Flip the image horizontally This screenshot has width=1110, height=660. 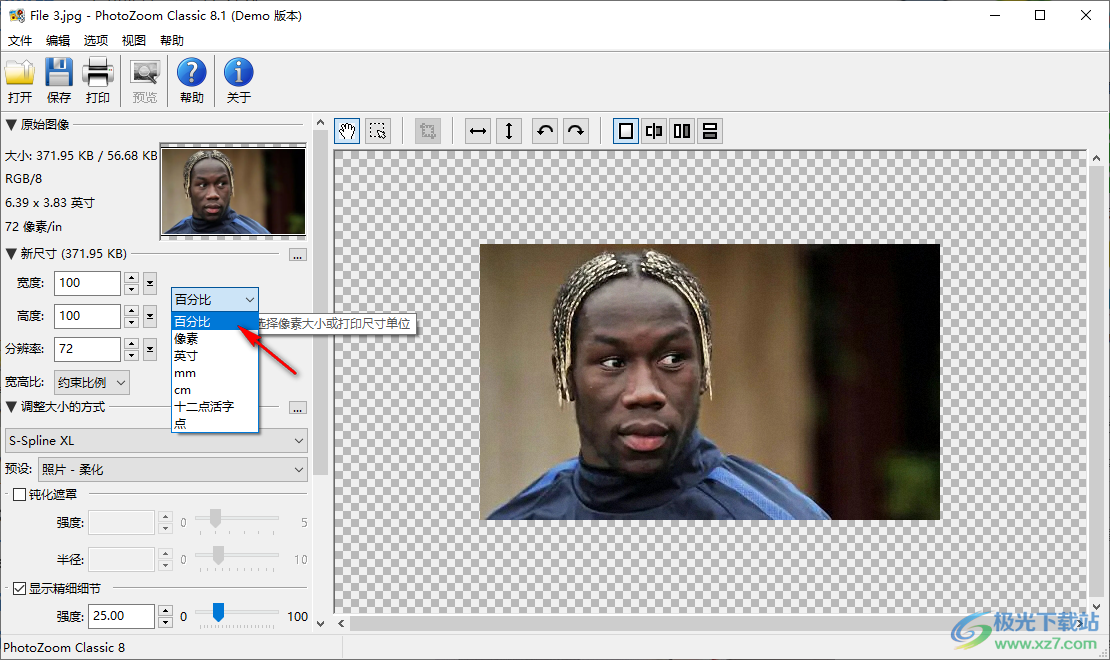point(479,131)
